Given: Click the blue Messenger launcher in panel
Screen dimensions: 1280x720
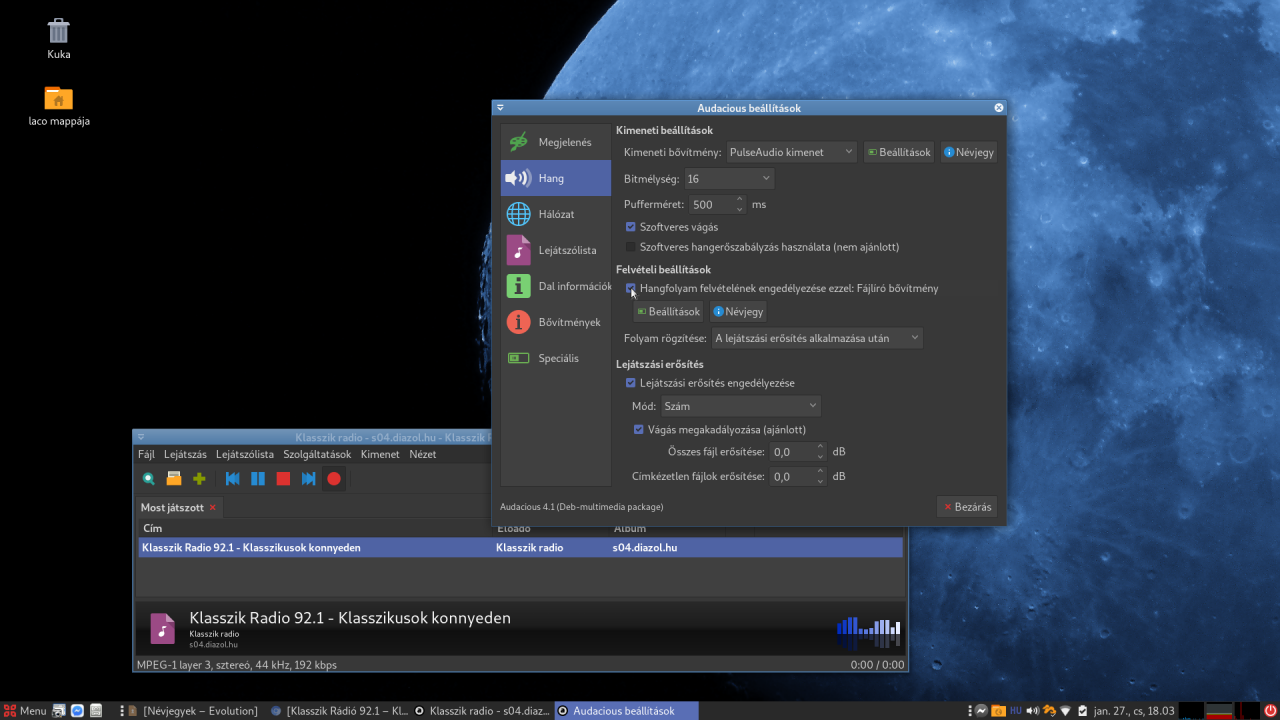Looking at the screenshot, I should (77, 711).
